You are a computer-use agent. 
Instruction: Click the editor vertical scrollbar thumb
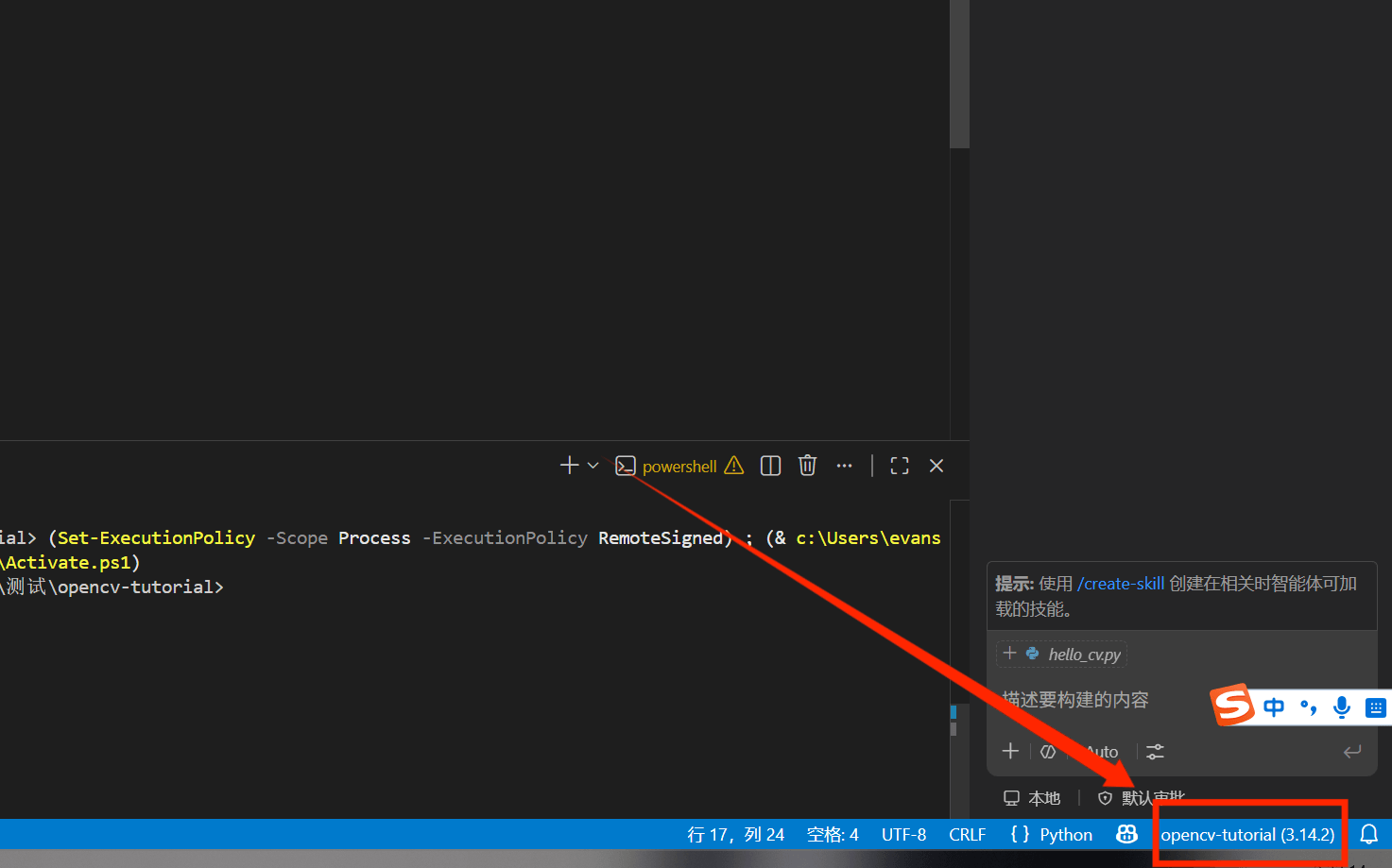[x=959, y=74]
